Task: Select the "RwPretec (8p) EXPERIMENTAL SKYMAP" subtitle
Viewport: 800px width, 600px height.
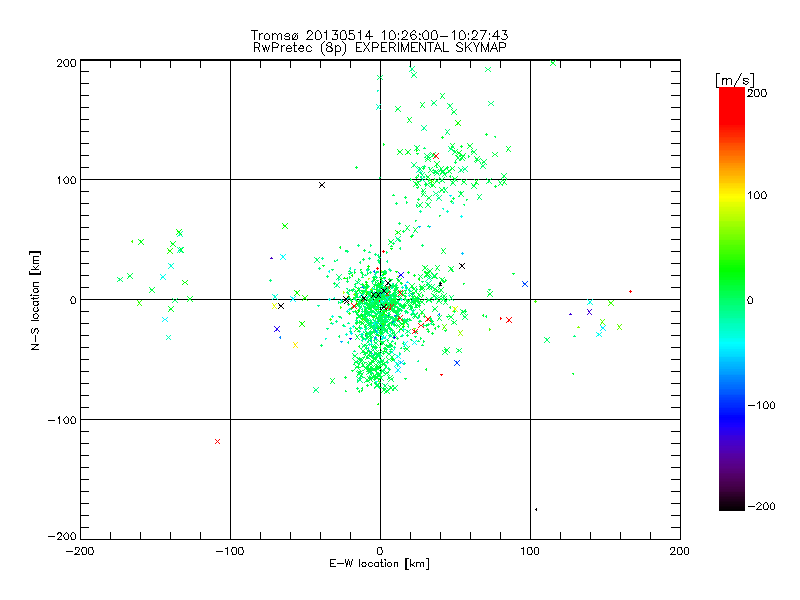Action: pyautogui.click(x=379, y=47)
